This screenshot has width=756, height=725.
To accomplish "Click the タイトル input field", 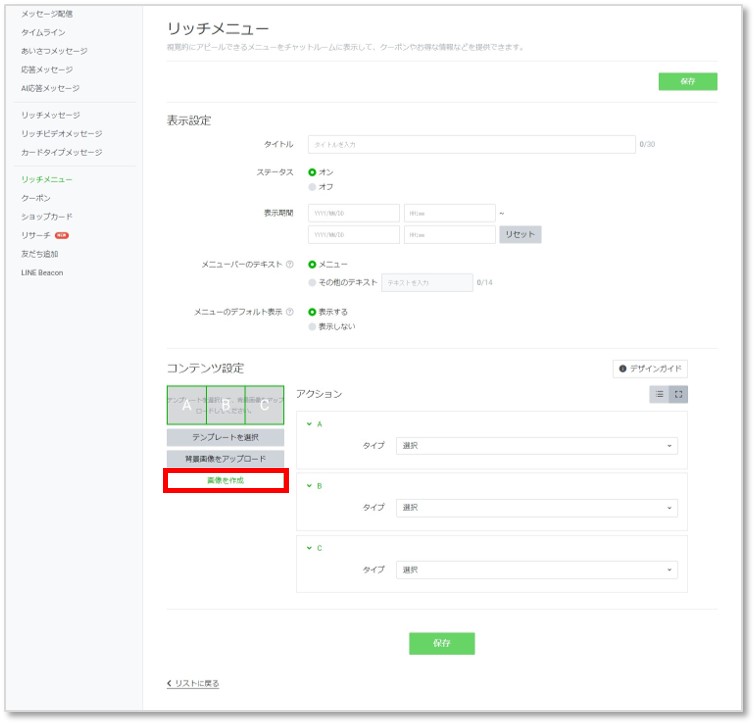I will point(471,145).
